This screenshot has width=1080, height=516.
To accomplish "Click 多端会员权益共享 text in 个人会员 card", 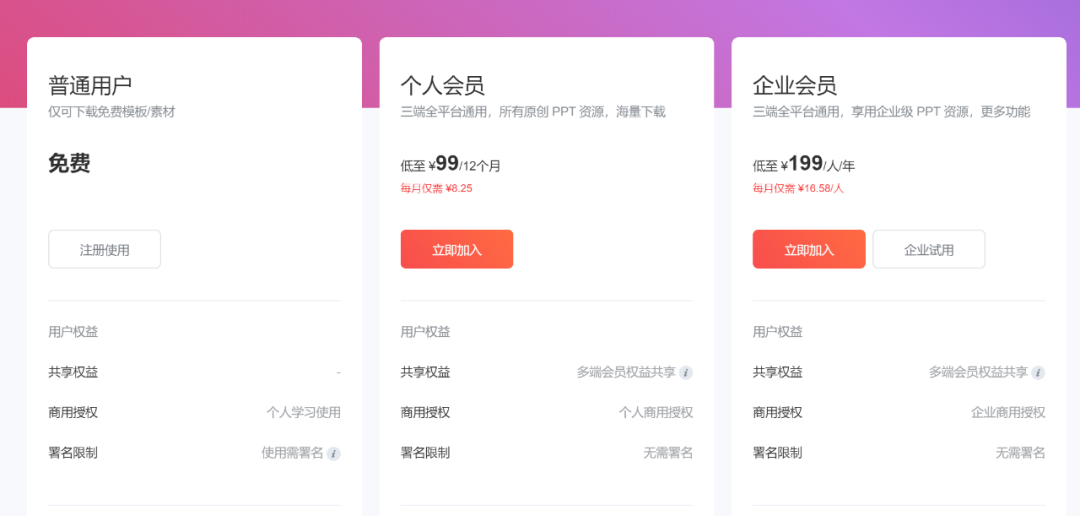I will click(626, 373).
